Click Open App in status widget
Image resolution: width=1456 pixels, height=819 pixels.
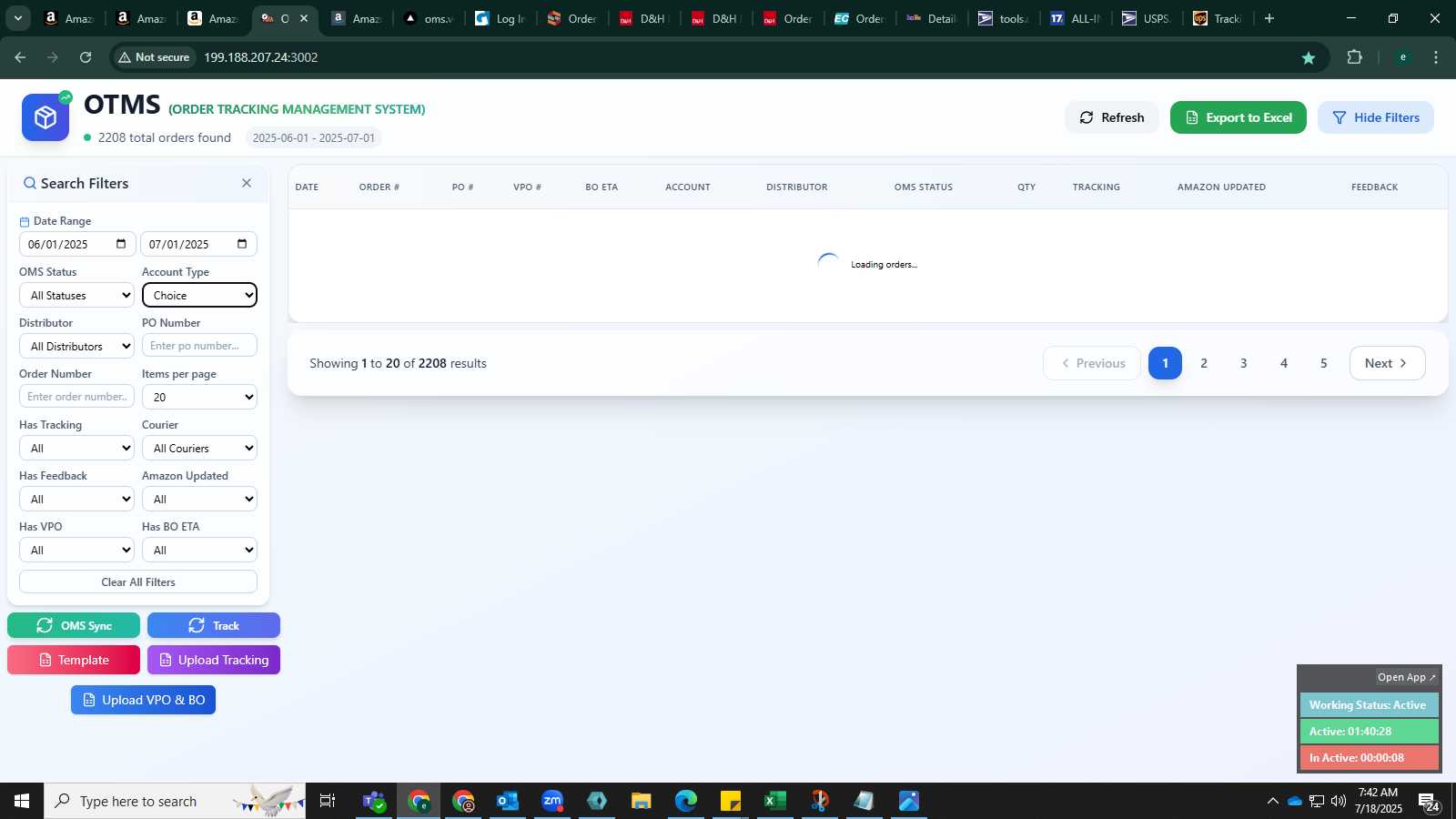click(x=1406, y=677)
